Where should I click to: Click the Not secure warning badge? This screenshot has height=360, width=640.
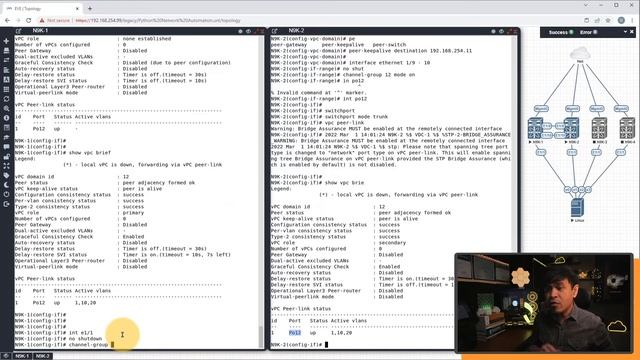[54, 20]
